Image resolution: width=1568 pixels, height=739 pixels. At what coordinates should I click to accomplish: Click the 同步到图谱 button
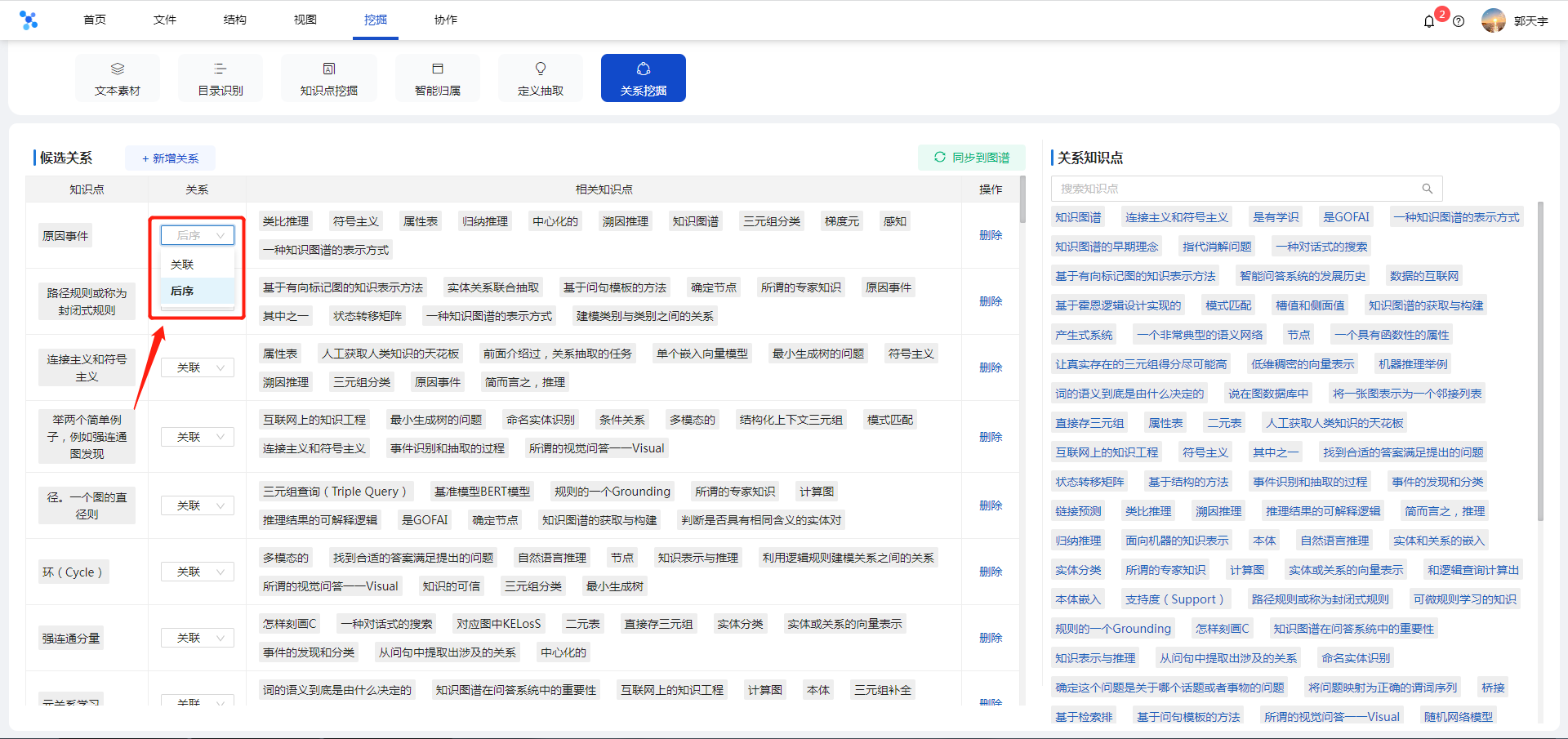[972, 158]
